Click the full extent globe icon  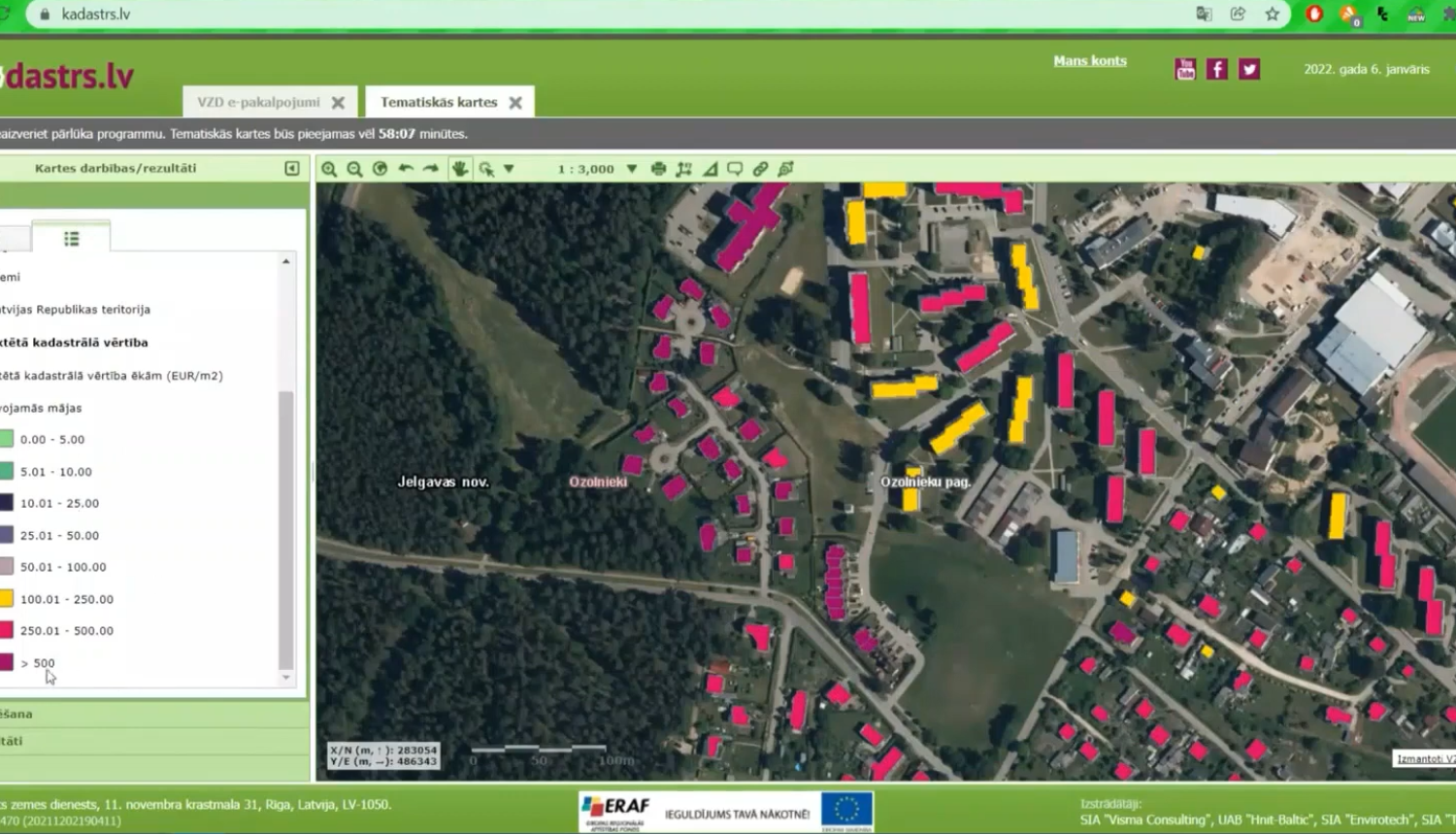380,169
